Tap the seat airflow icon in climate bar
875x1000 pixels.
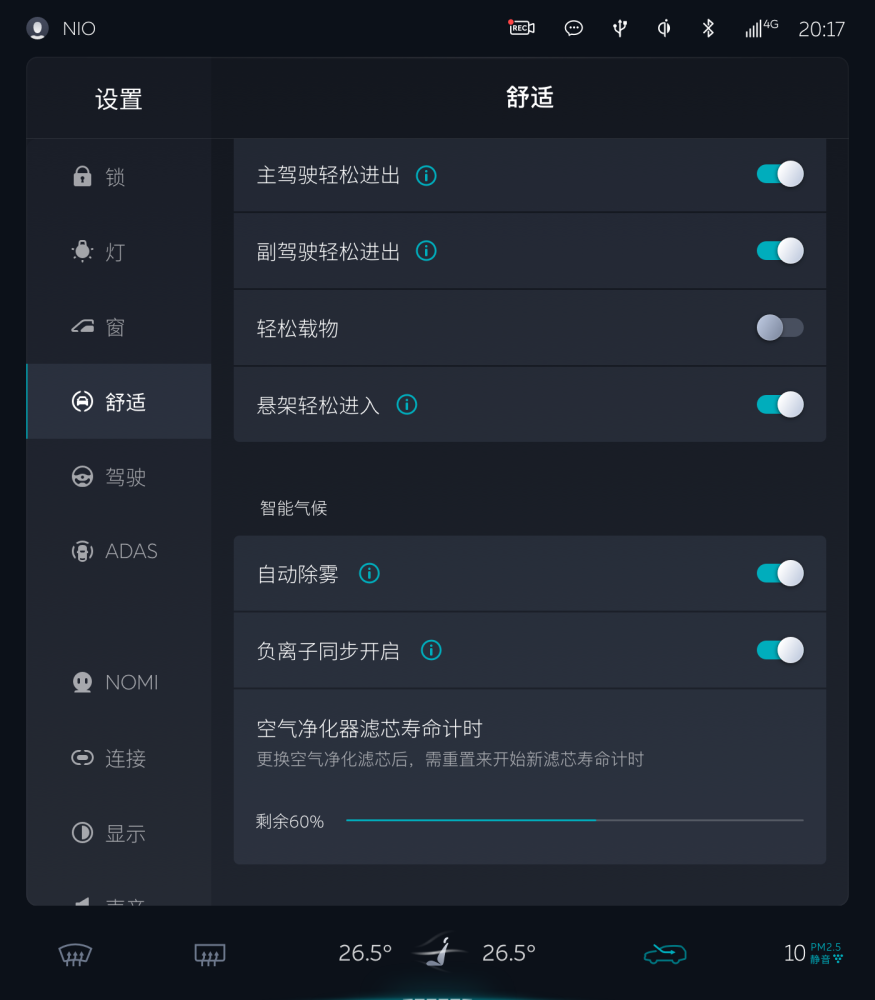438,952
